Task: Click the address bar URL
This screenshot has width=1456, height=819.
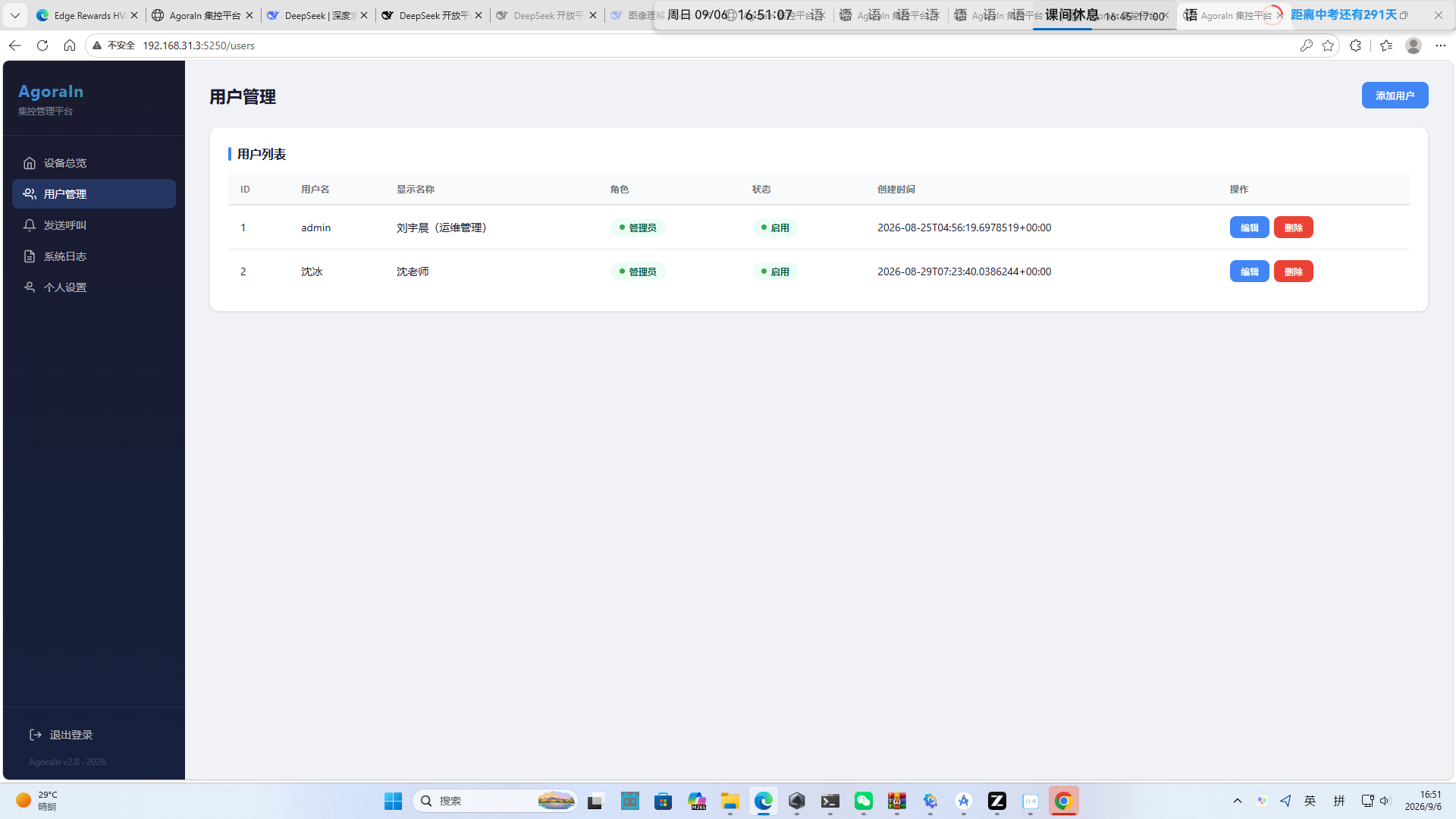Action: [199, 45]
